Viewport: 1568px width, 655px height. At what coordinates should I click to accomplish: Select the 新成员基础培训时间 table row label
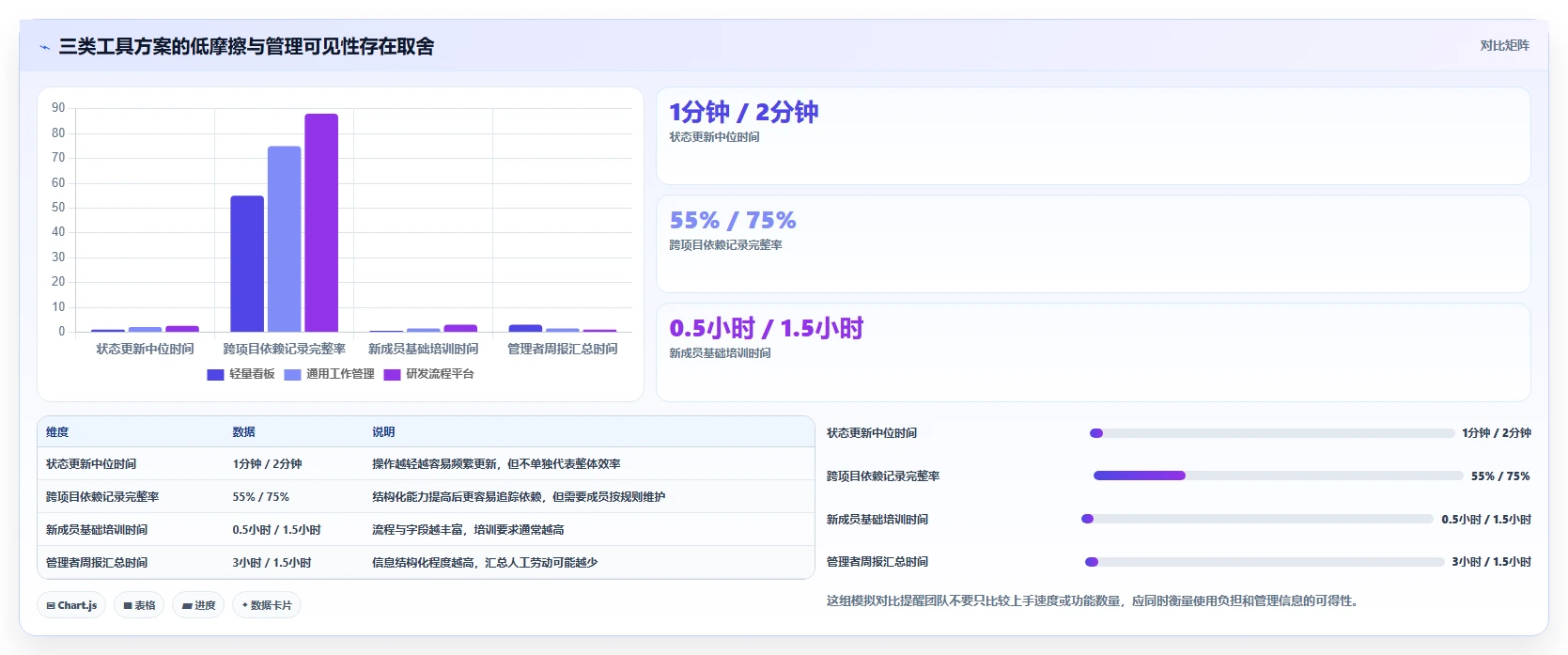pyautogui.click(x=97, y=530)
